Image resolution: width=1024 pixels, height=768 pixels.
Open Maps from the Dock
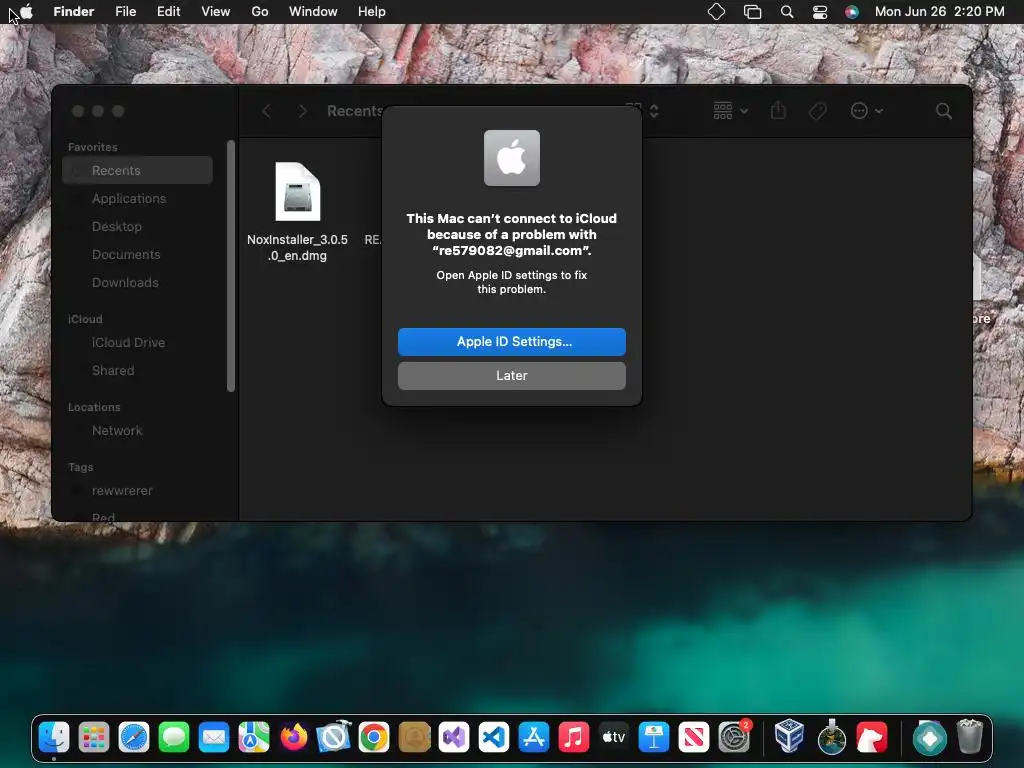pyautogui.click(x=254, y=738)
